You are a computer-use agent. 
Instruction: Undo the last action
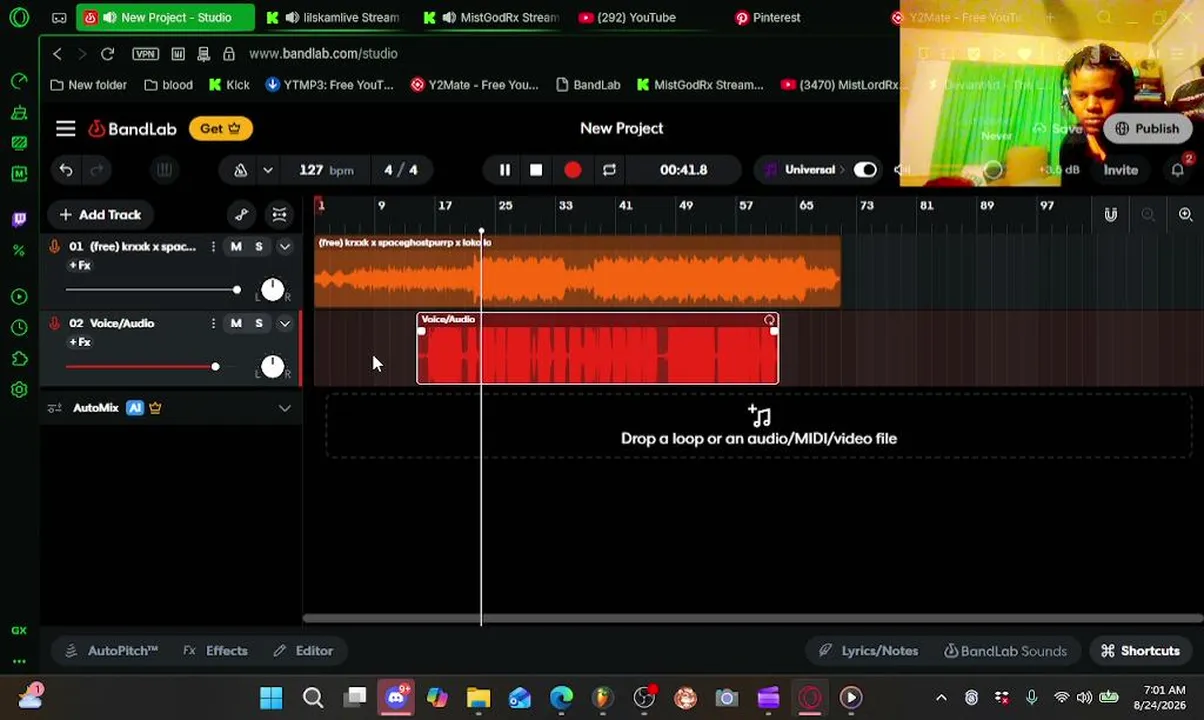tap(66, 170)
